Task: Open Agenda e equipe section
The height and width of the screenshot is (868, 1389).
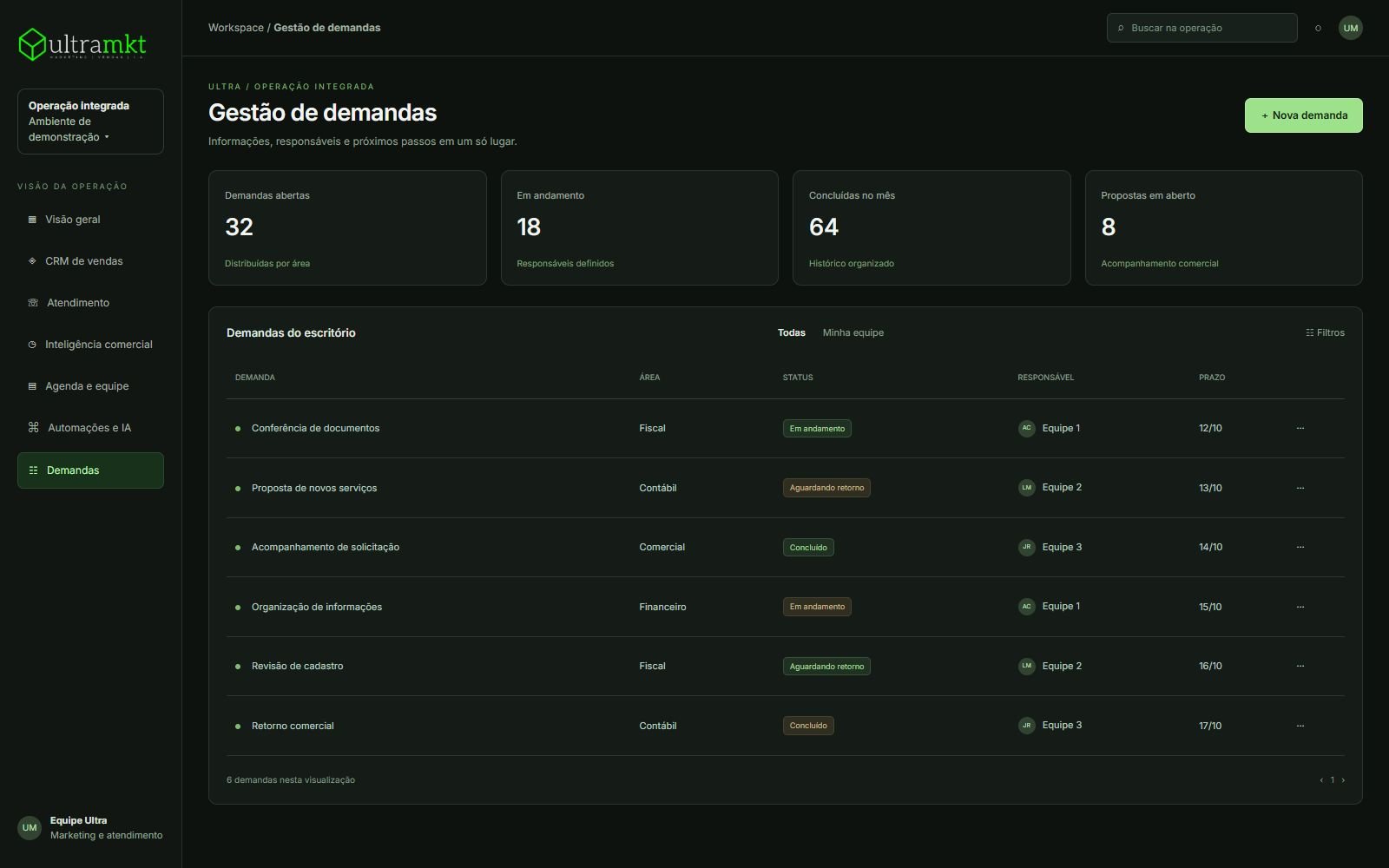Action: pyautogui.click(x=90, y=386)
